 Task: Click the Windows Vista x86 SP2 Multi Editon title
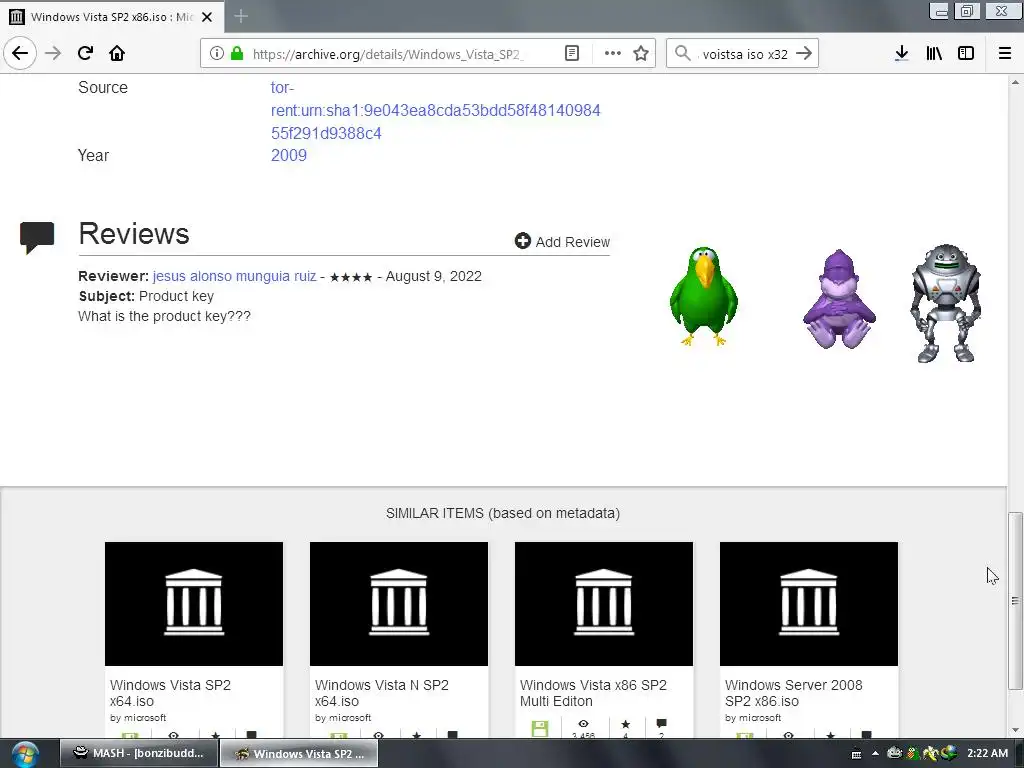593,693
